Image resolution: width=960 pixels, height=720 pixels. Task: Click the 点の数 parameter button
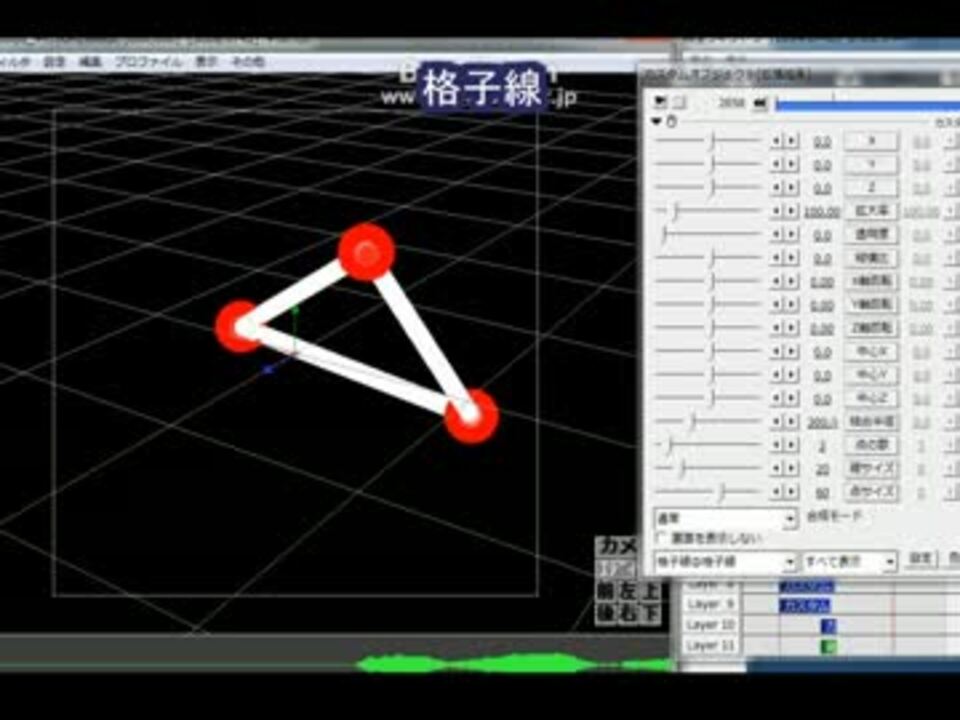(x=872, y=445)
